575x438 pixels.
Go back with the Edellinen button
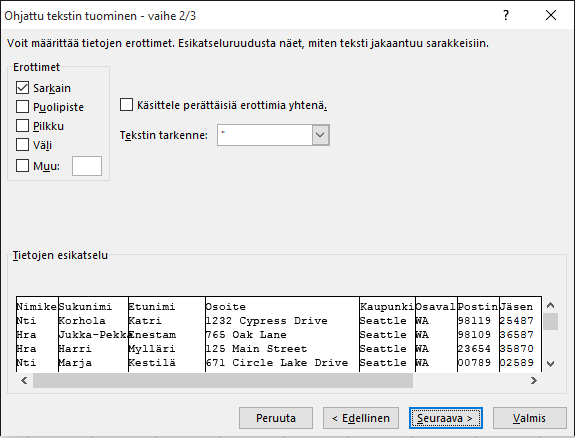[x=361, y=418]
